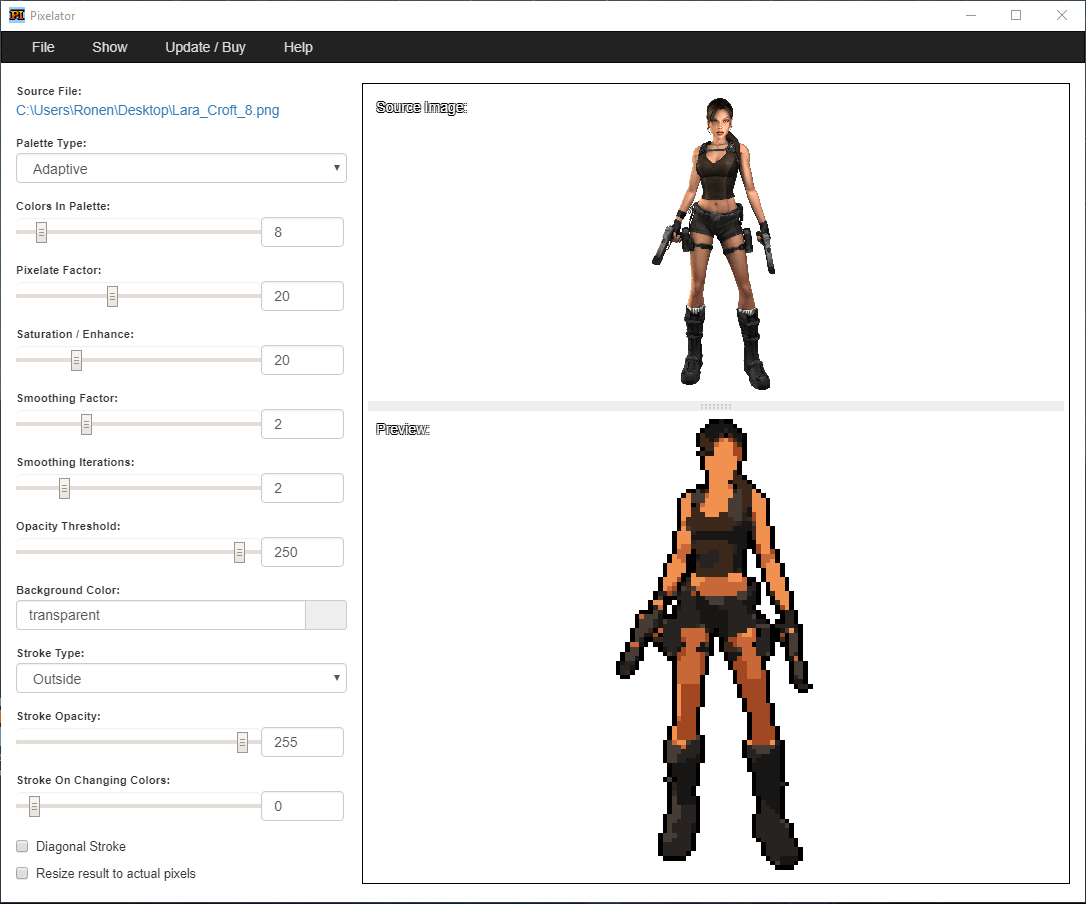Expand the Palette Type dropdown
1086x904 pixels.
pyautogui.click(x=181, y=169)
